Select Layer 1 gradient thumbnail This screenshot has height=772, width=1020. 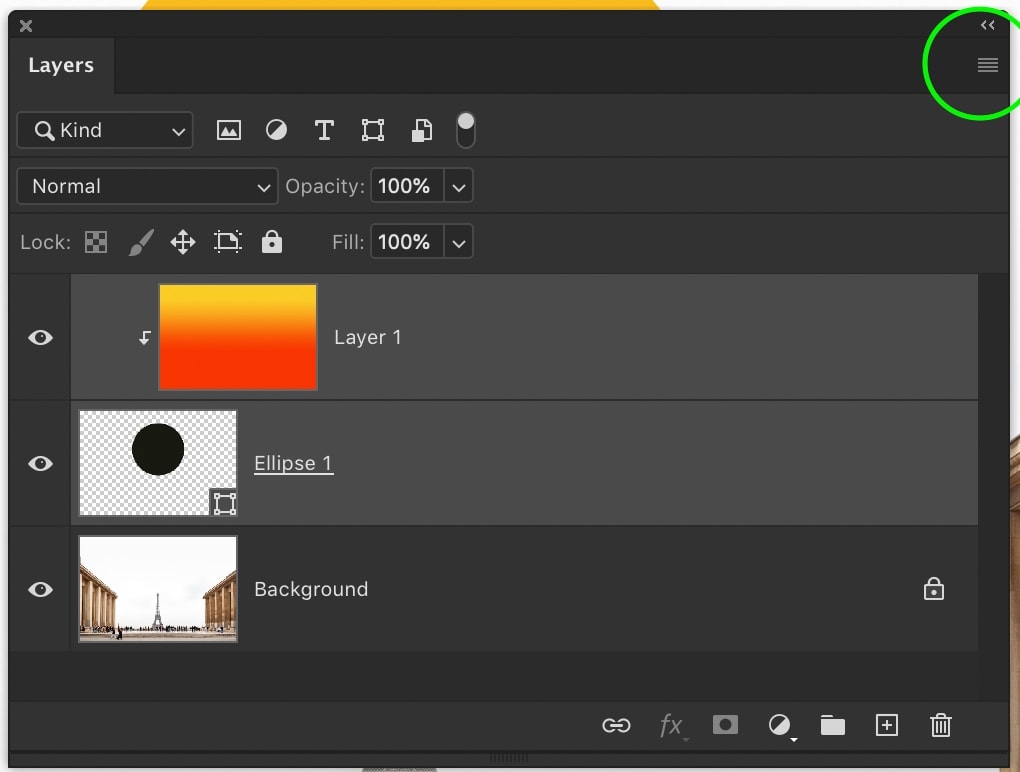[x=238, y=337]
